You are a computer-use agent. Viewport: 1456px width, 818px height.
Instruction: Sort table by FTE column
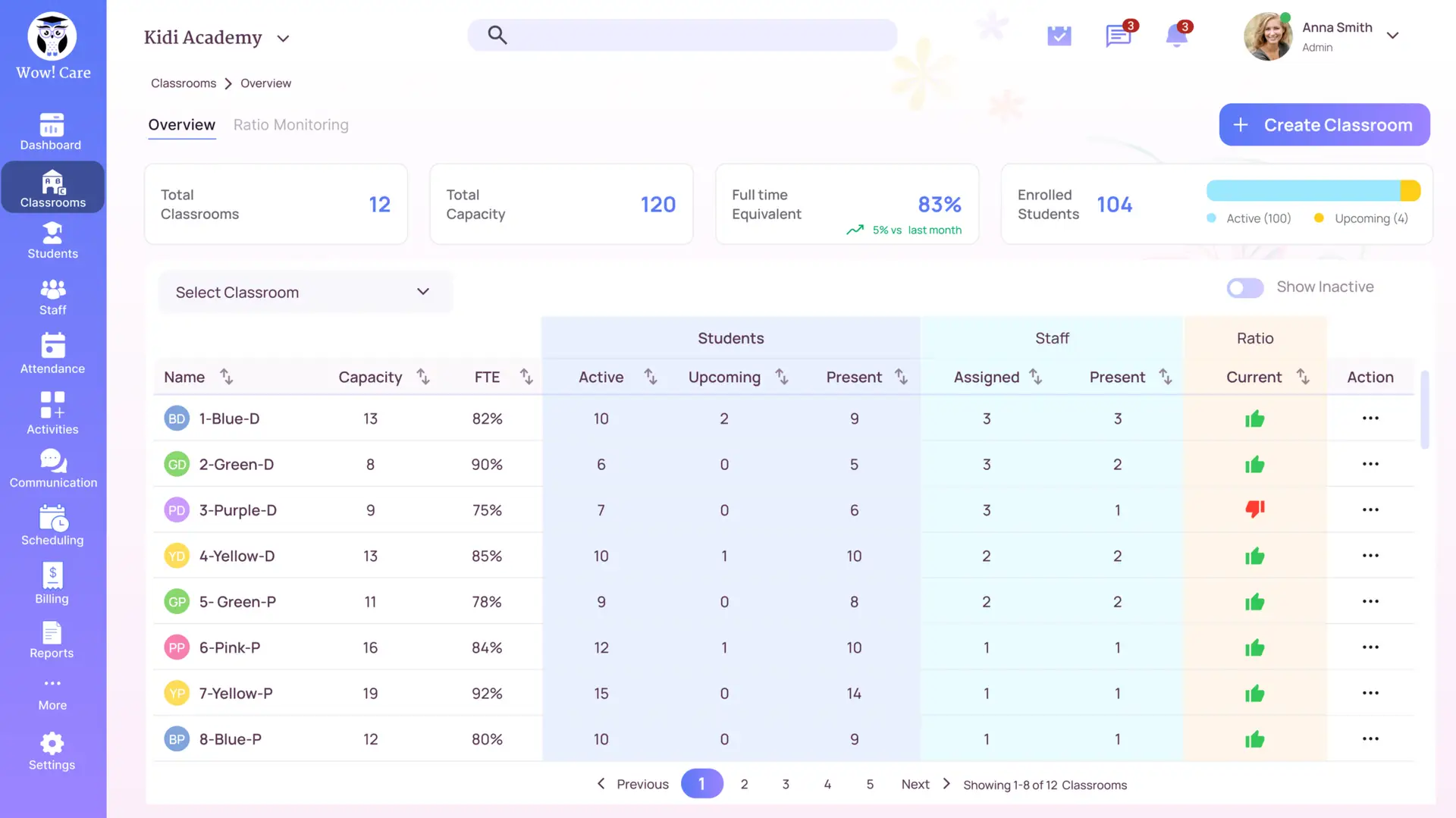[526, 377]
